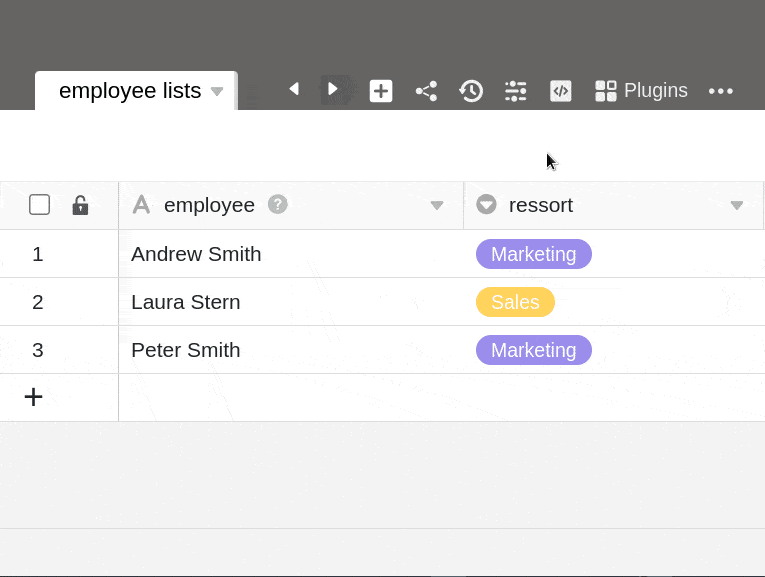Add a new row with the plus button

tap(34, 397)
